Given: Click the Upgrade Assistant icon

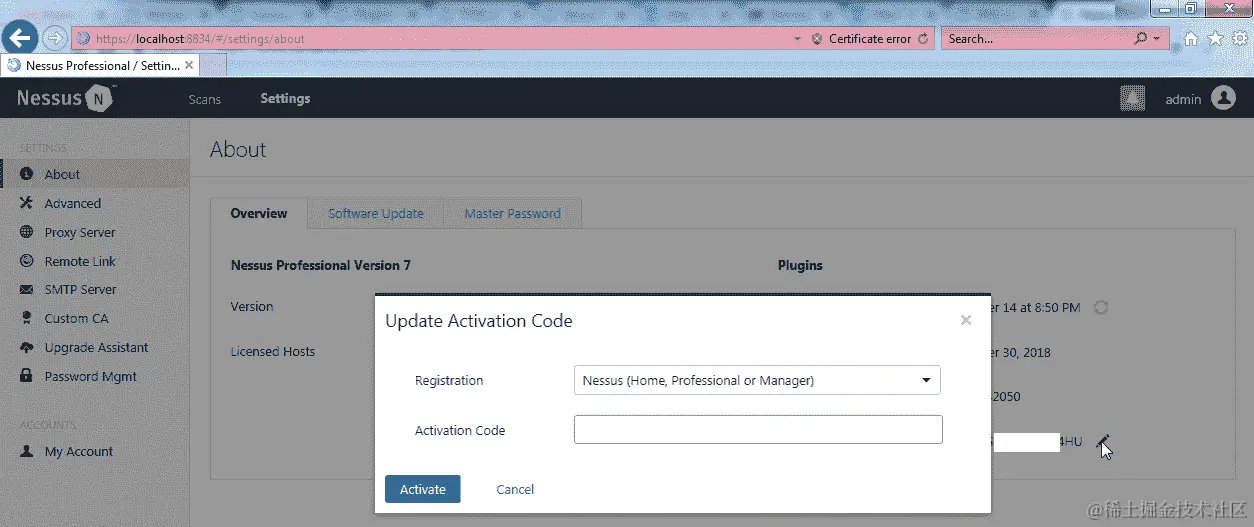Looking at the screenshot, I should click(x=27, y=347).
